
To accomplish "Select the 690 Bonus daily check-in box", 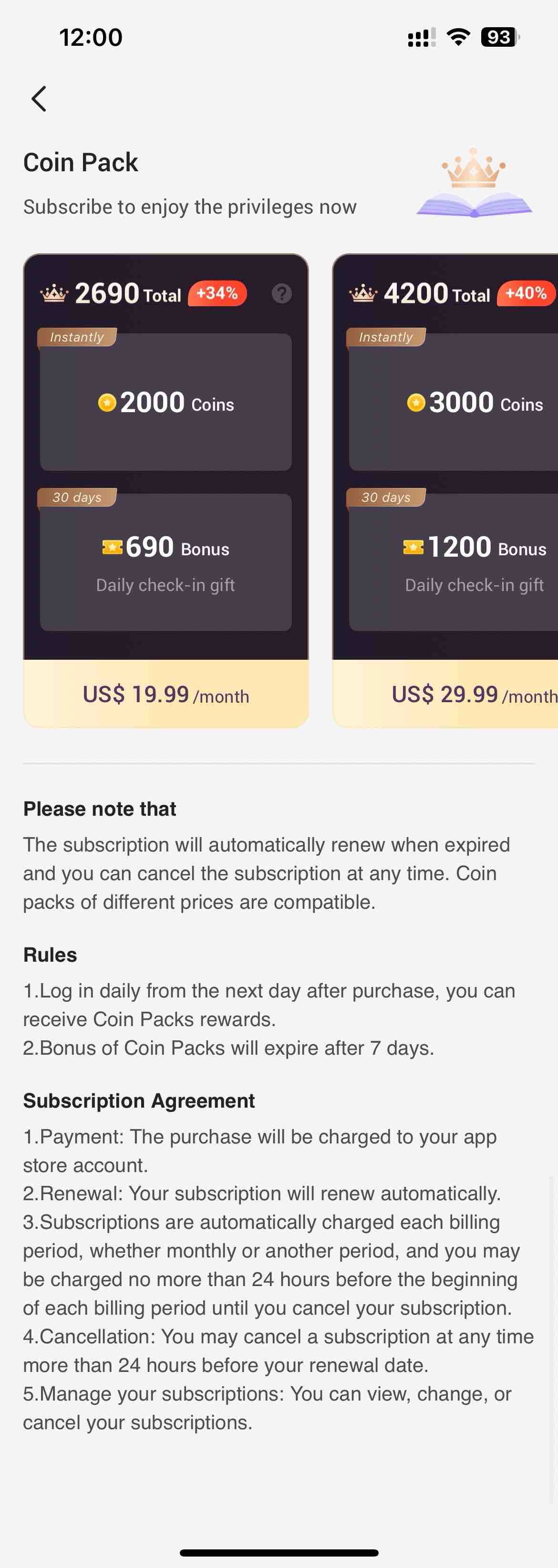I will 165,562.
